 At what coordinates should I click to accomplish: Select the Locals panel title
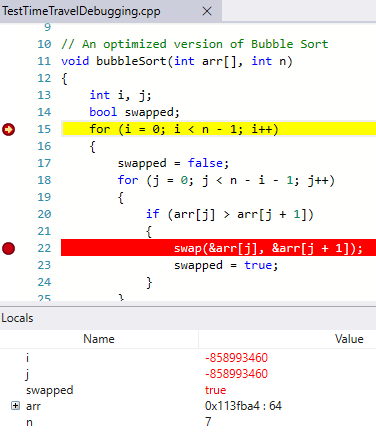[x=17, y=318]
